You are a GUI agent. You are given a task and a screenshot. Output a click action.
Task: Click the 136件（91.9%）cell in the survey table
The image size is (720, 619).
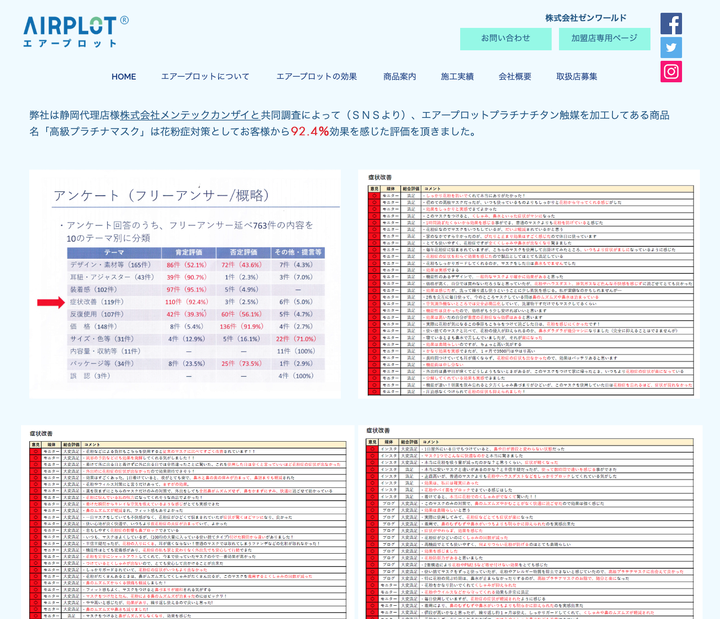coord(242,326)
